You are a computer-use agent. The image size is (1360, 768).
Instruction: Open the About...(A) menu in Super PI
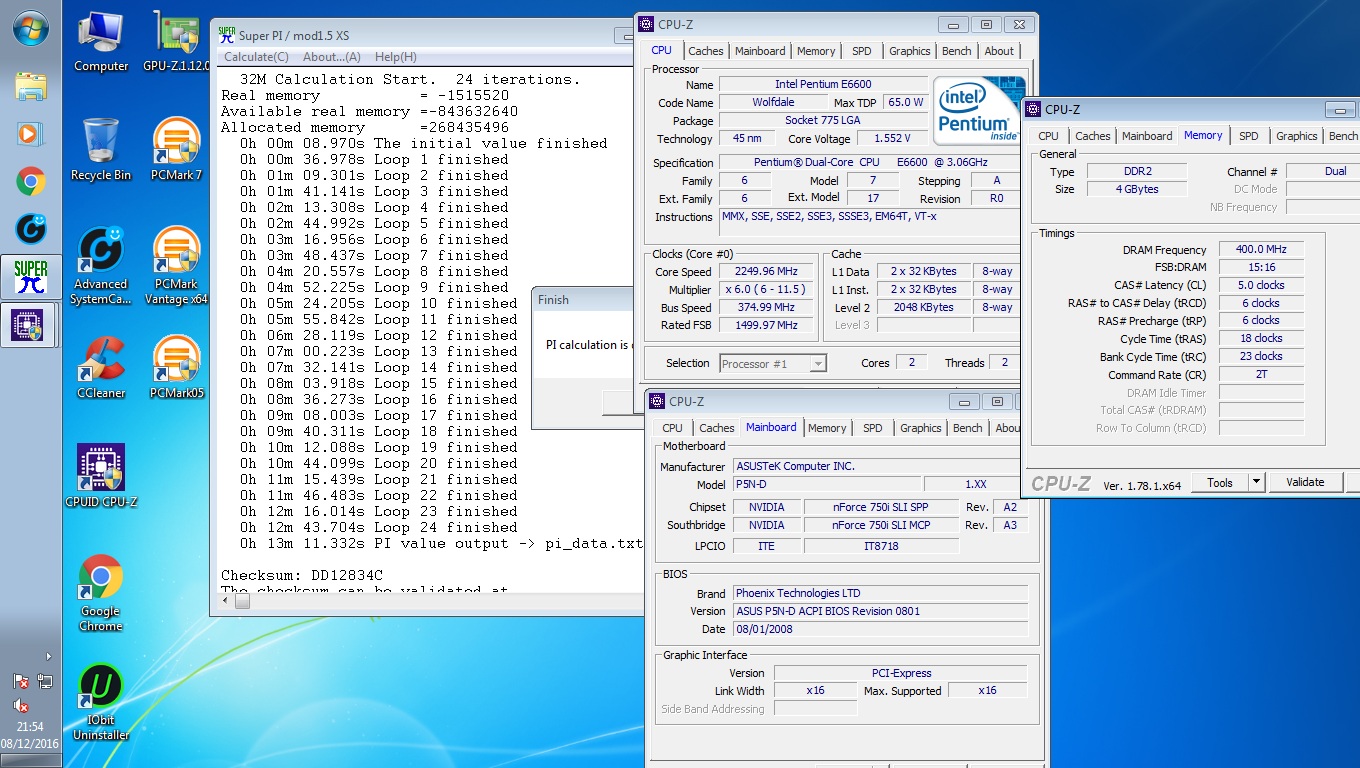[x=331, y=57]
